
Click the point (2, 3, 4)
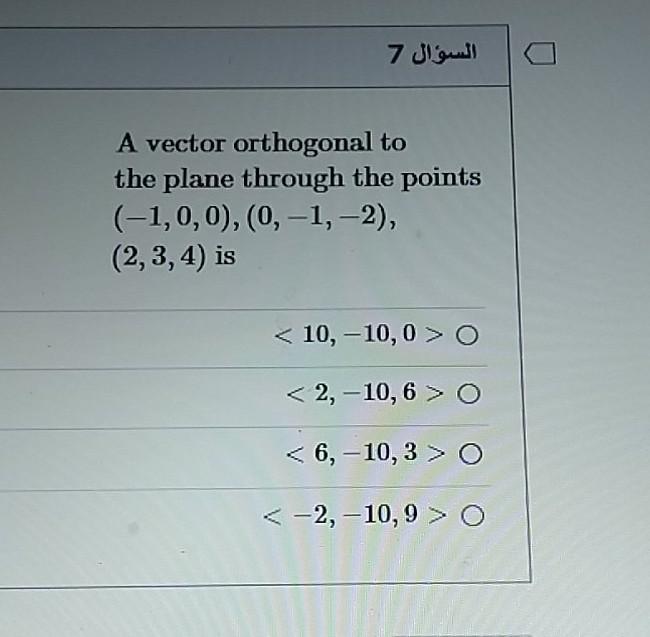(159, 257)
